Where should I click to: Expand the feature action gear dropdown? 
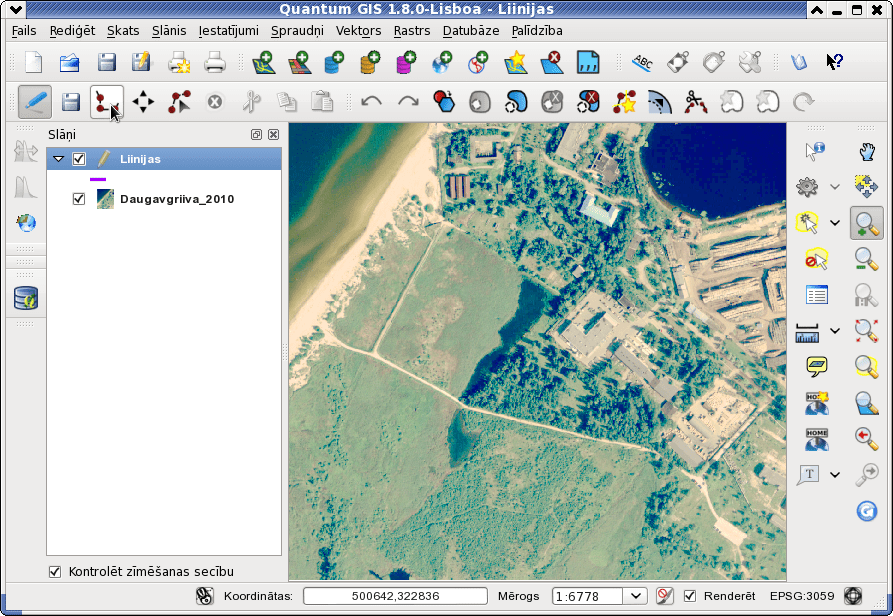coord(835,186)
